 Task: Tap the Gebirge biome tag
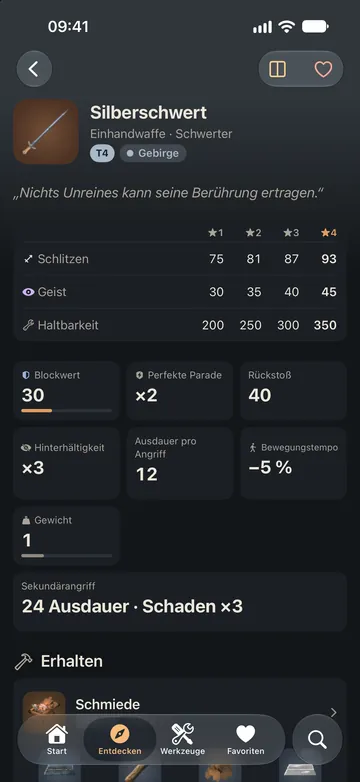click(153, 153)
